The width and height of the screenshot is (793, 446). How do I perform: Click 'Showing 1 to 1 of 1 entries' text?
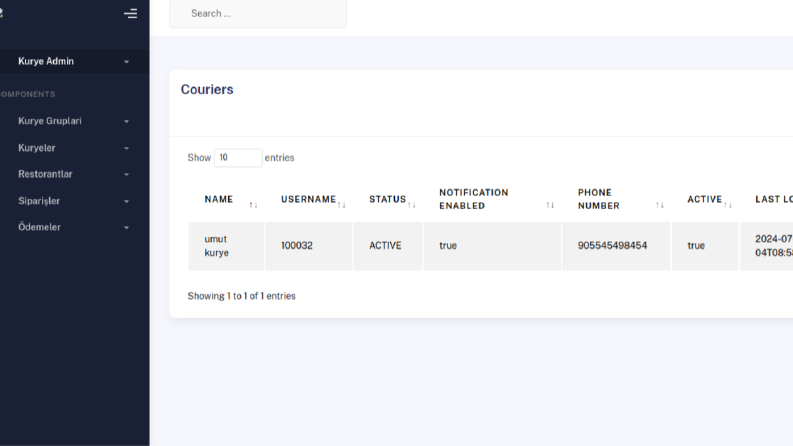241,296
